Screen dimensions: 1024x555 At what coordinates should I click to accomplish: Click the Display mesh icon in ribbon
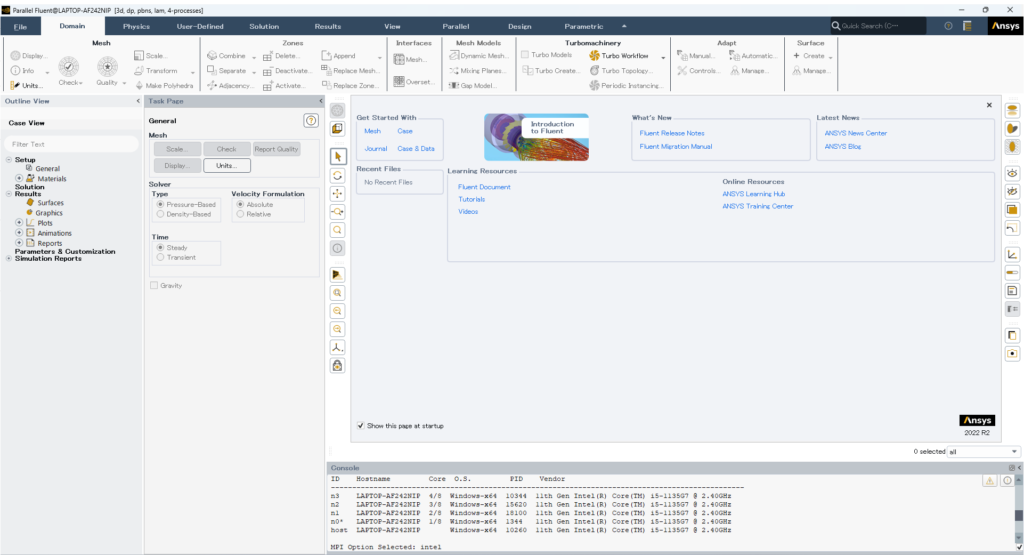point(16,56)
